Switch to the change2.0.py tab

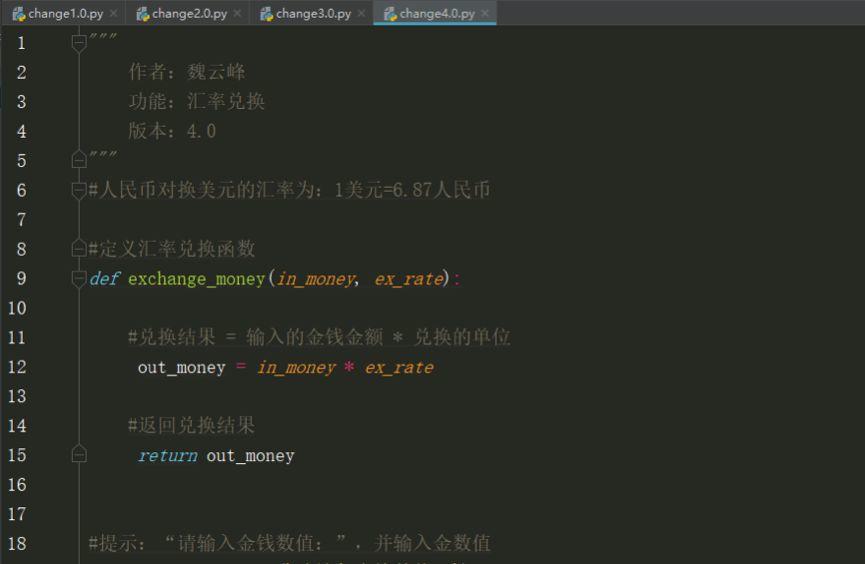[x=190, y=13]
